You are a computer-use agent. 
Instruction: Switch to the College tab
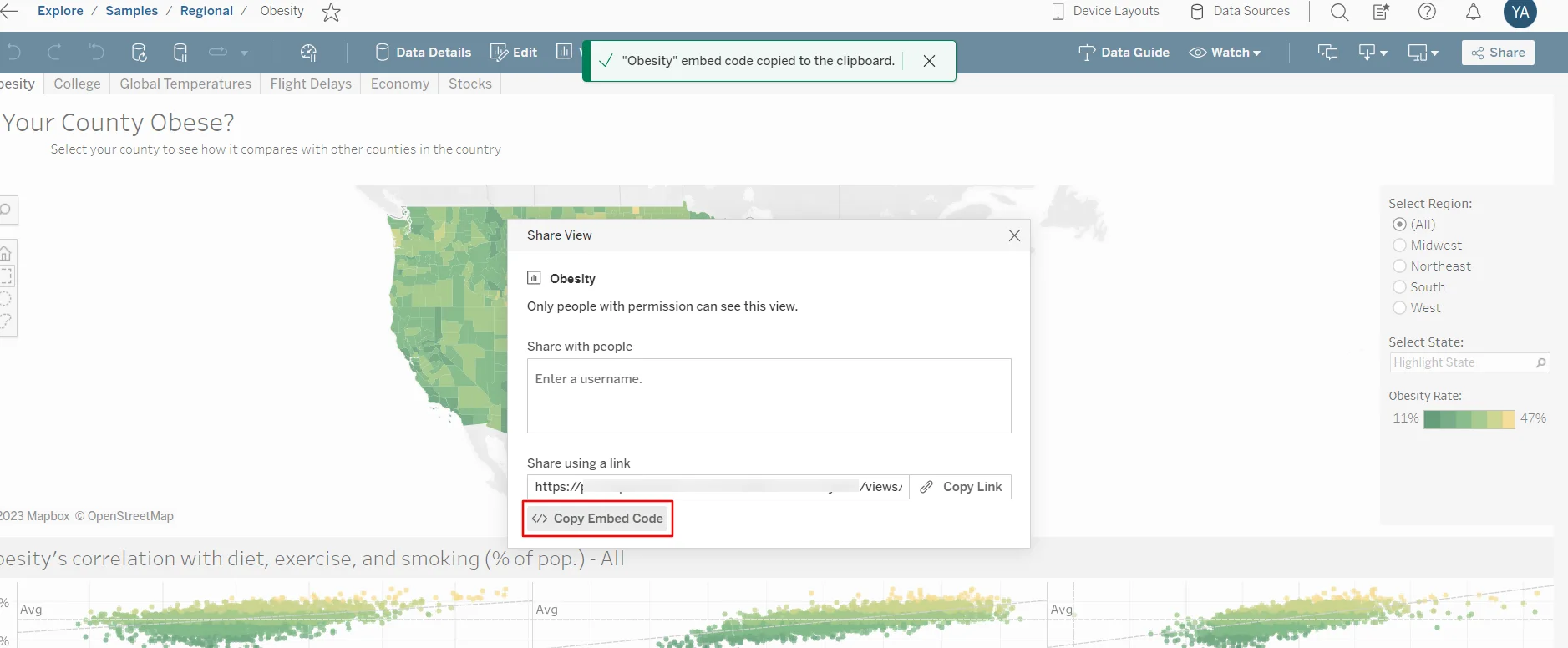coord(77,84)
